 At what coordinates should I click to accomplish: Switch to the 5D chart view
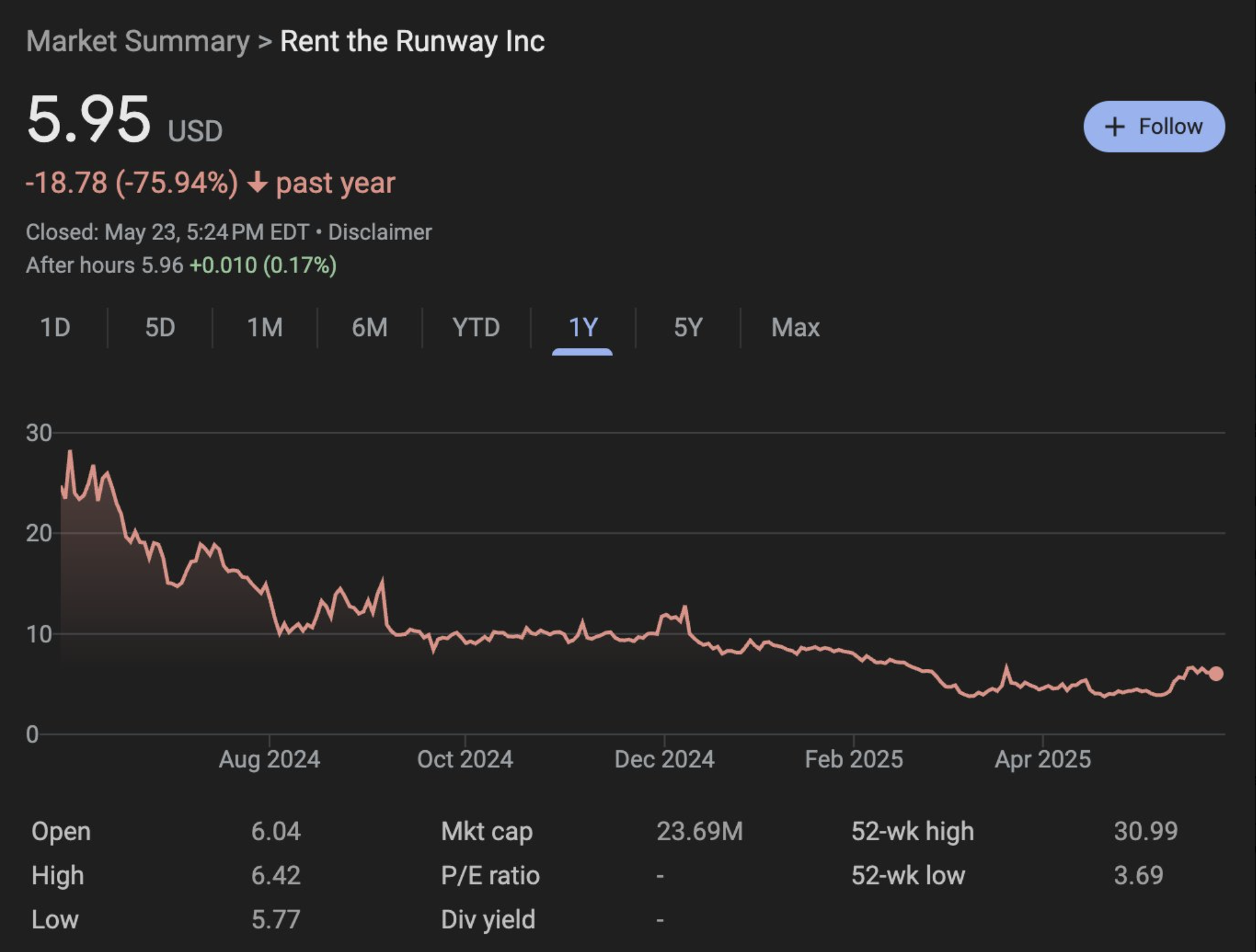[x=161, y=327]
